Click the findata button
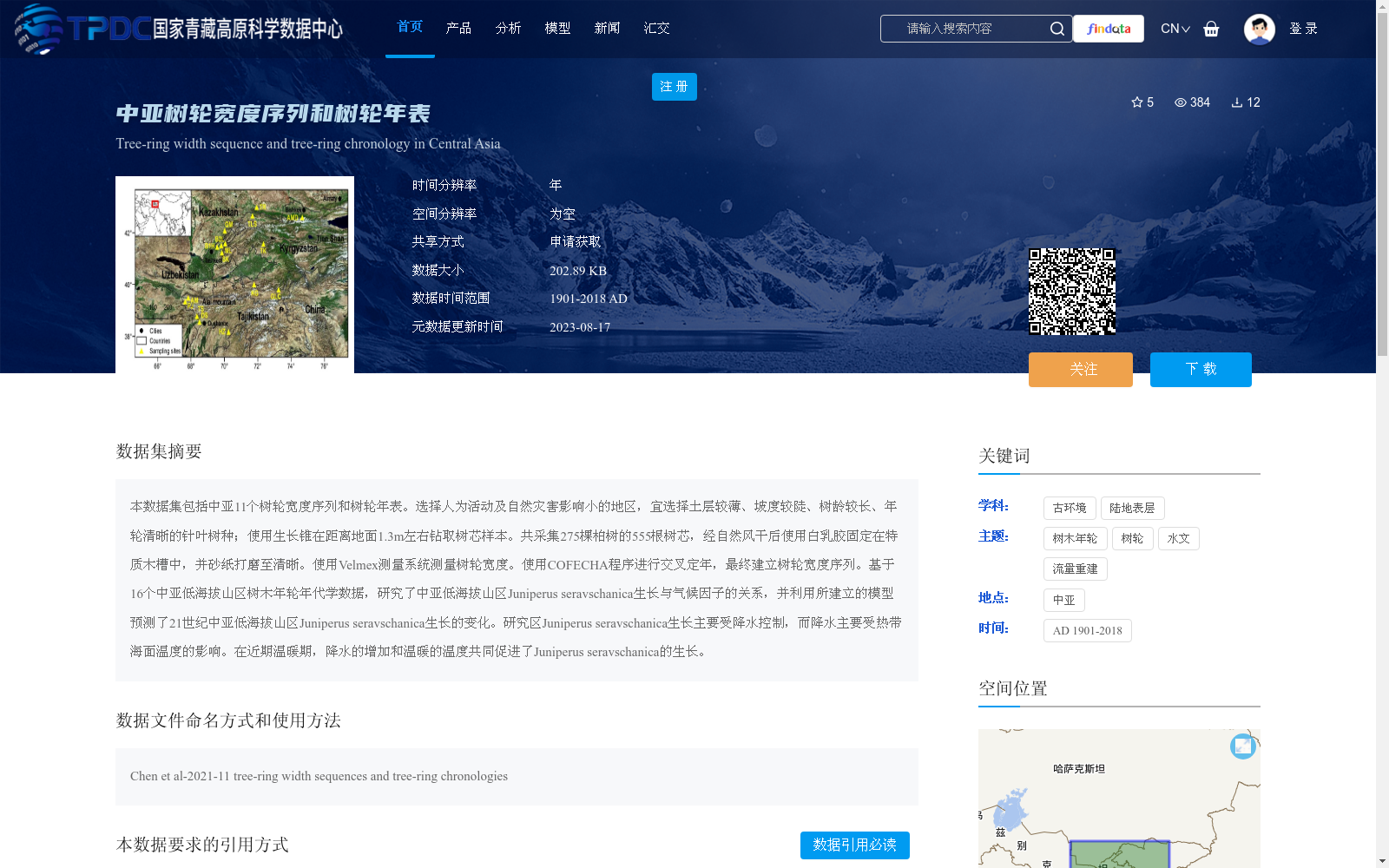 (x=1109, y=29)
